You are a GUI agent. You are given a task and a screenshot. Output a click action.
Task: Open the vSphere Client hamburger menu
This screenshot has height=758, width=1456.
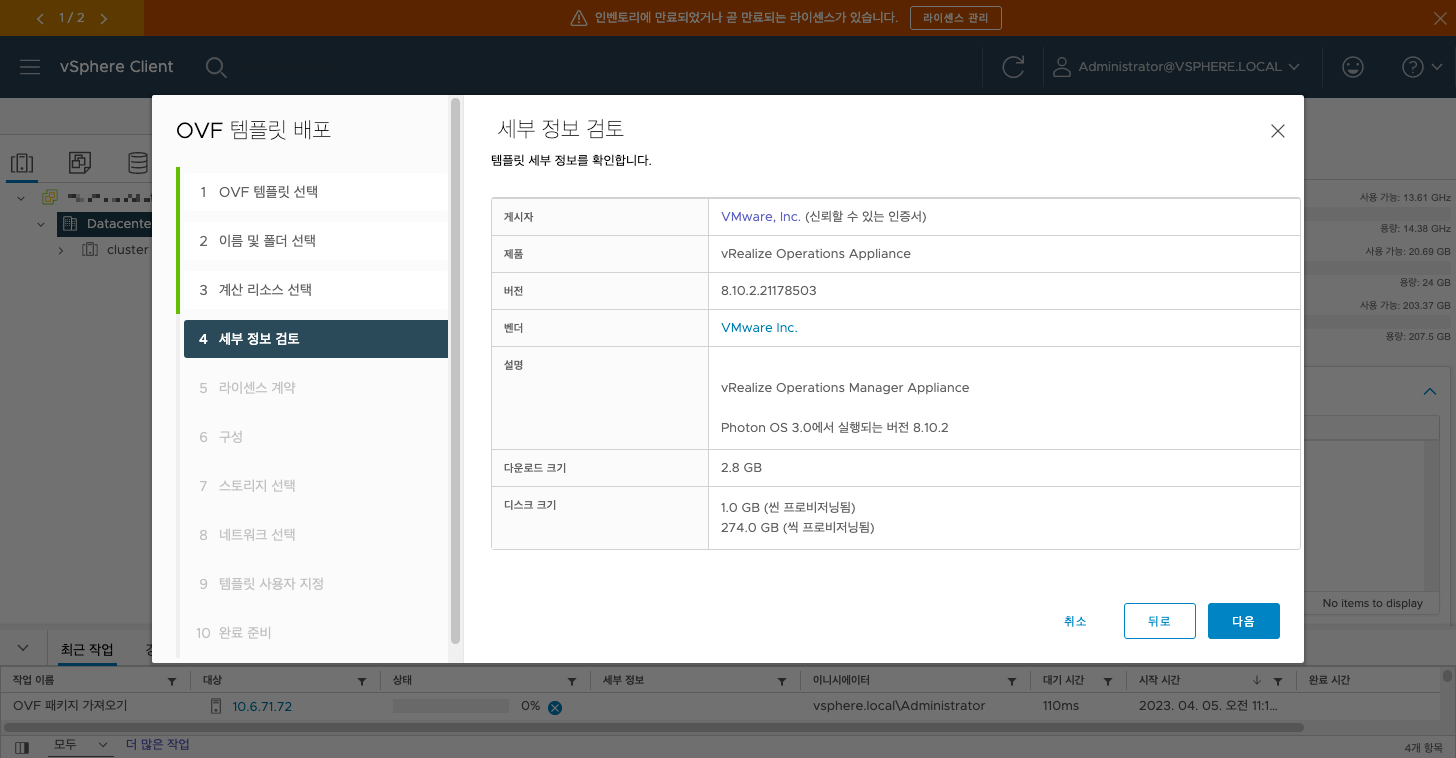(30, 67)
